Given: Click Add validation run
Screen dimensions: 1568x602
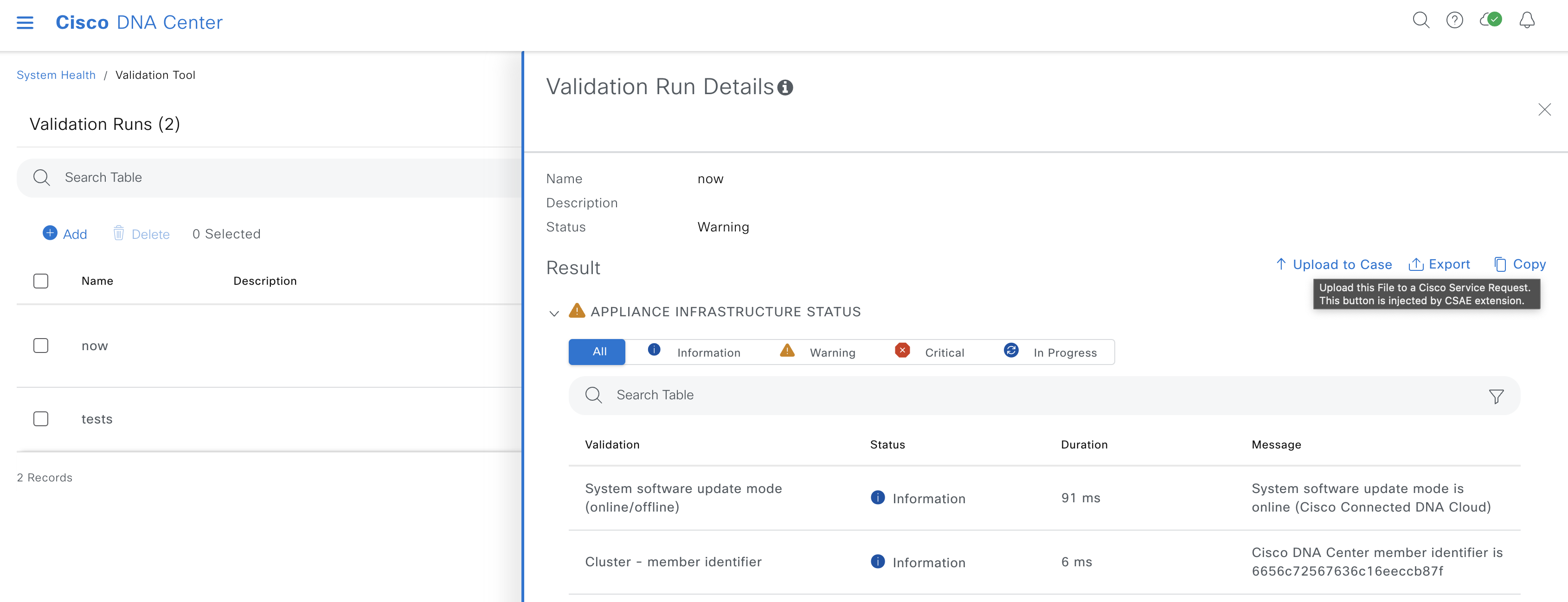Looking at the screenshot, I should pos(64,234).
